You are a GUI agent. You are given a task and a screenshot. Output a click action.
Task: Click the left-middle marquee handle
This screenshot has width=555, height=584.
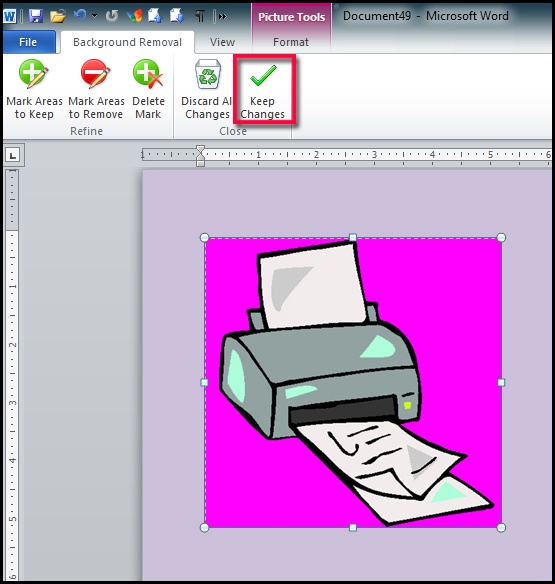pyautogui.click(x=204, y=383)
